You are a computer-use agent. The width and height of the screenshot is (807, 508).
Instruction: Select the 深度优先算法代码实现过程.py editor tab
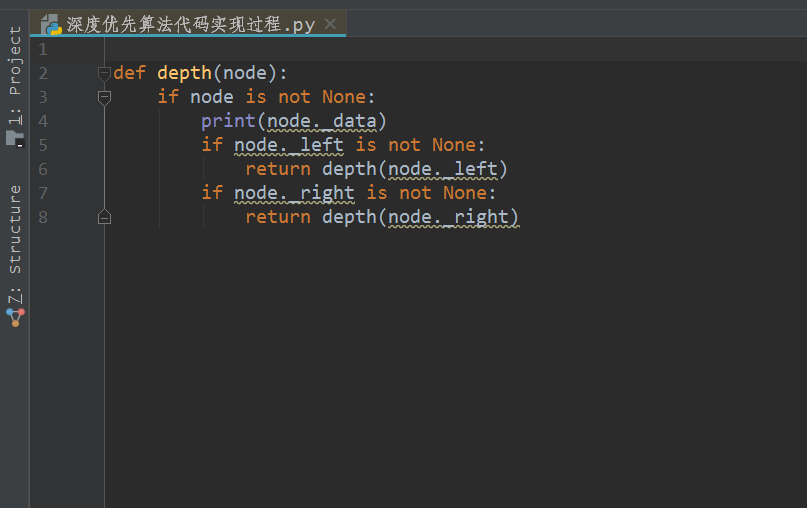(x=188, y=24)
